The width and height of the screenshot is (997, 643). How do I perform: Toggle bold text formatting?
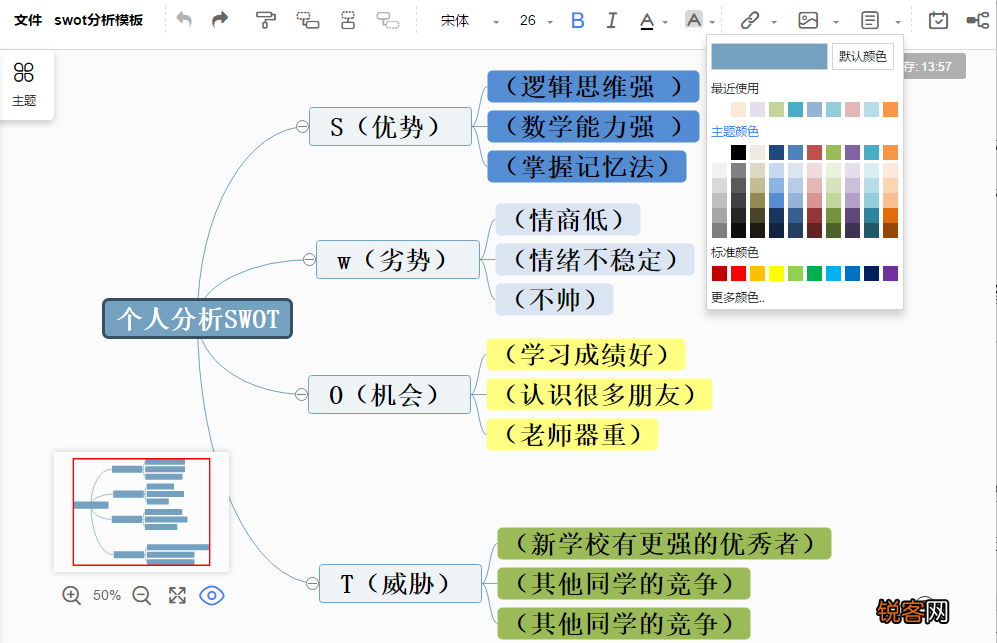577,20
